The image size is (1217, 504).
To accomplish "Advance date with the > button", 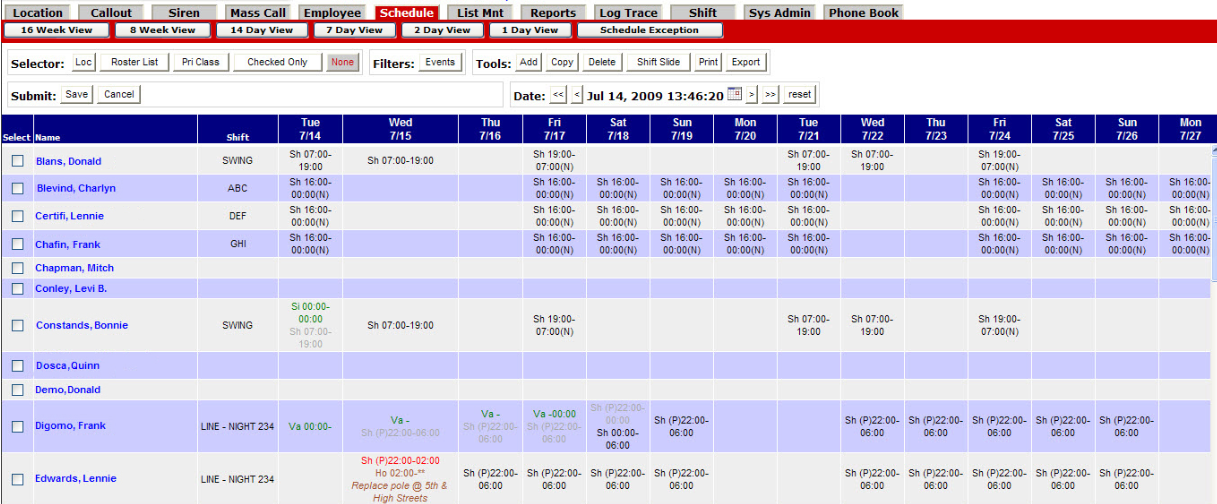I will [x=751, y=94].
